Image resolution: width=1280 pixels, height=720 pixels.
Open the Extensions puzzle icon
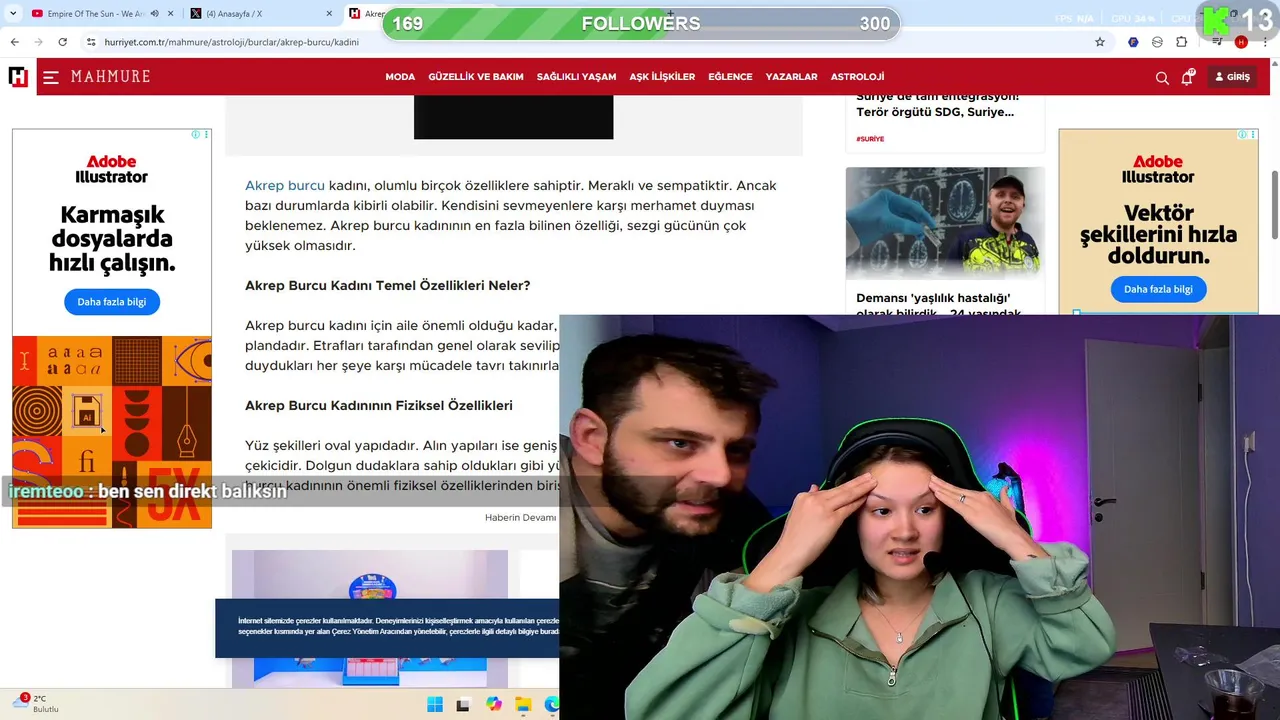click(1181, 42)
